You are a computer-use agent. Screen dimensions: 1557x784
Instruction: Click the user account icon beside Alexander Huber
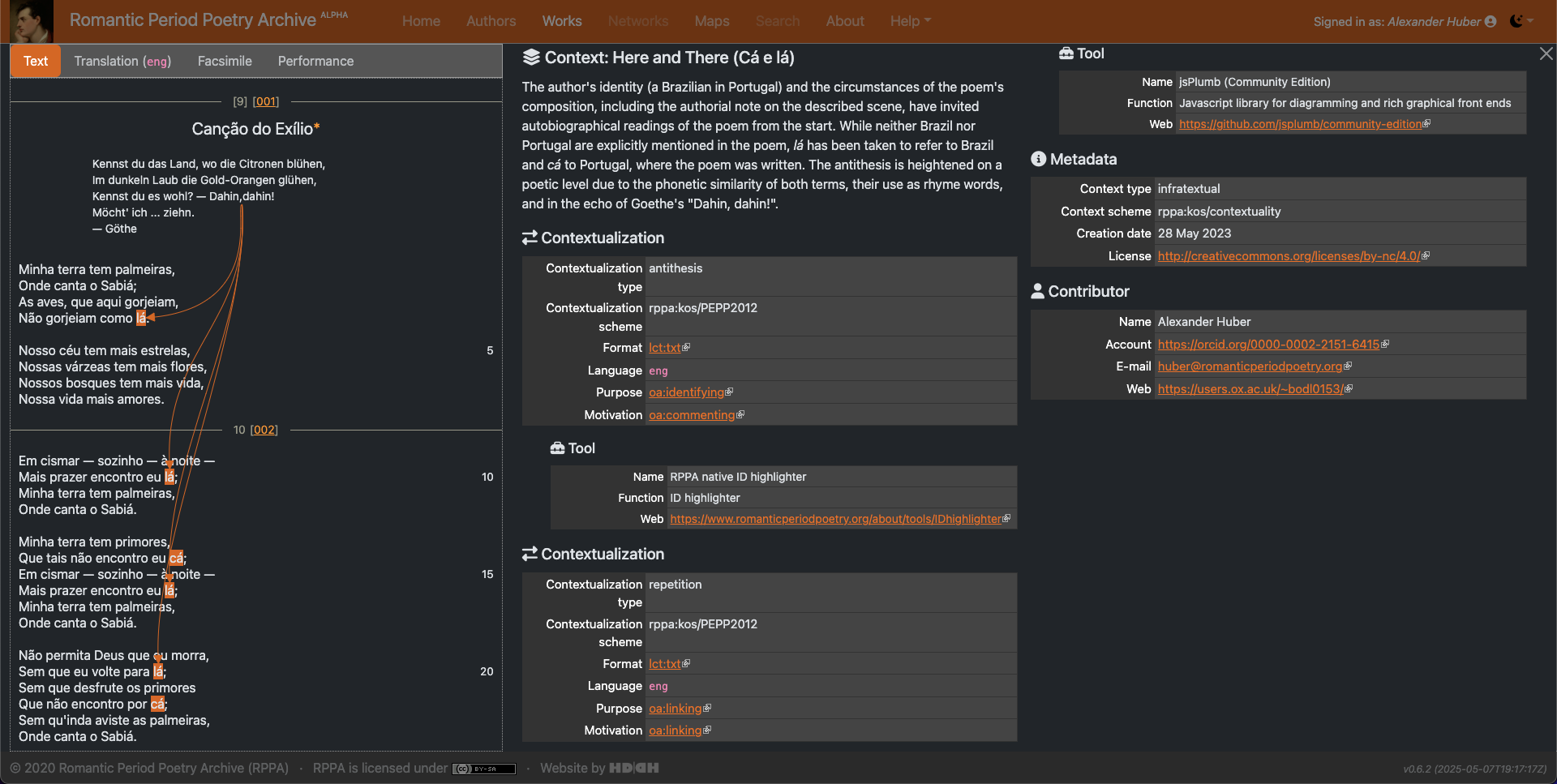point(1490,22)
